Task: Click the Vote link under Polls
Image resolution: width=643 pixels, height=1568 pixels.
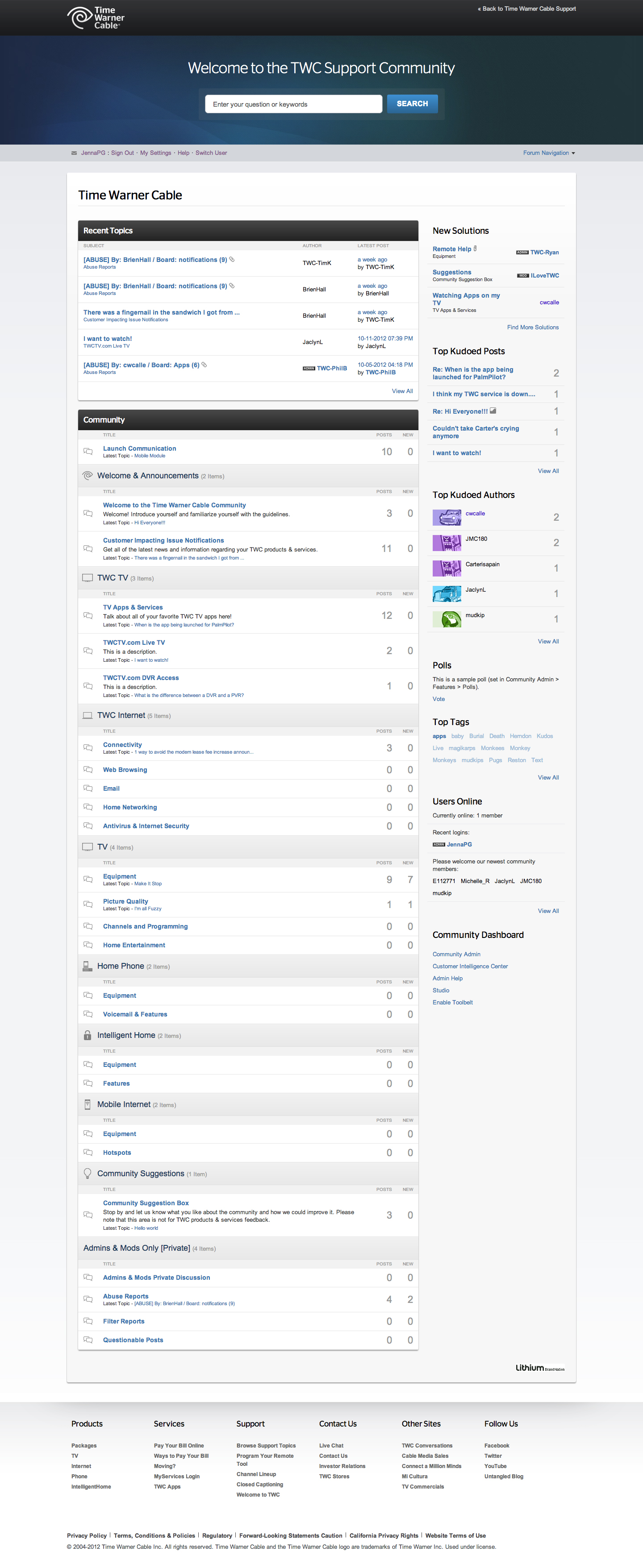Action: pos(438,699)
